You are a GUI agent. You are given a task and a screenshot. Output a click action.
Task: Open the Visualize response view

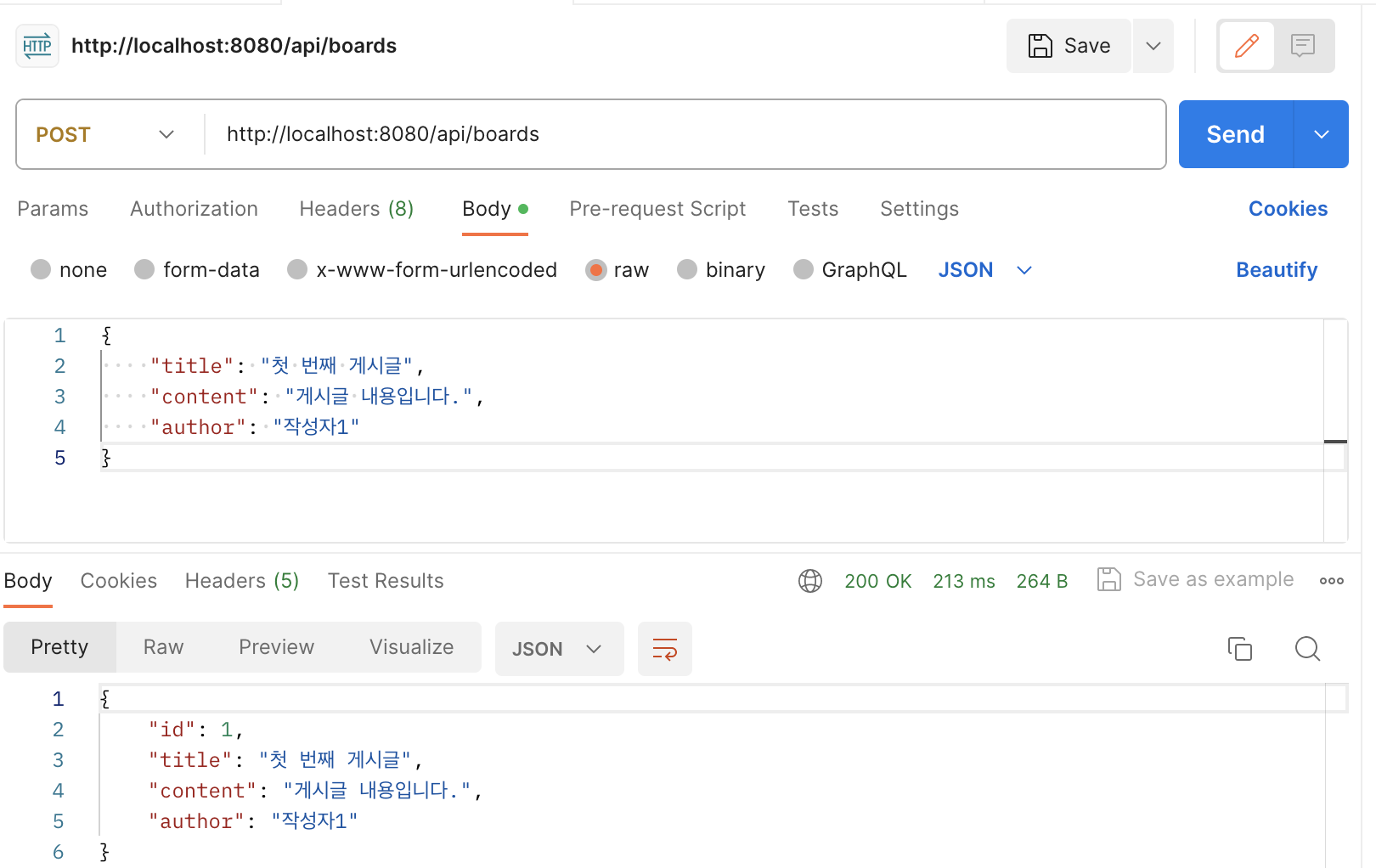411,647
